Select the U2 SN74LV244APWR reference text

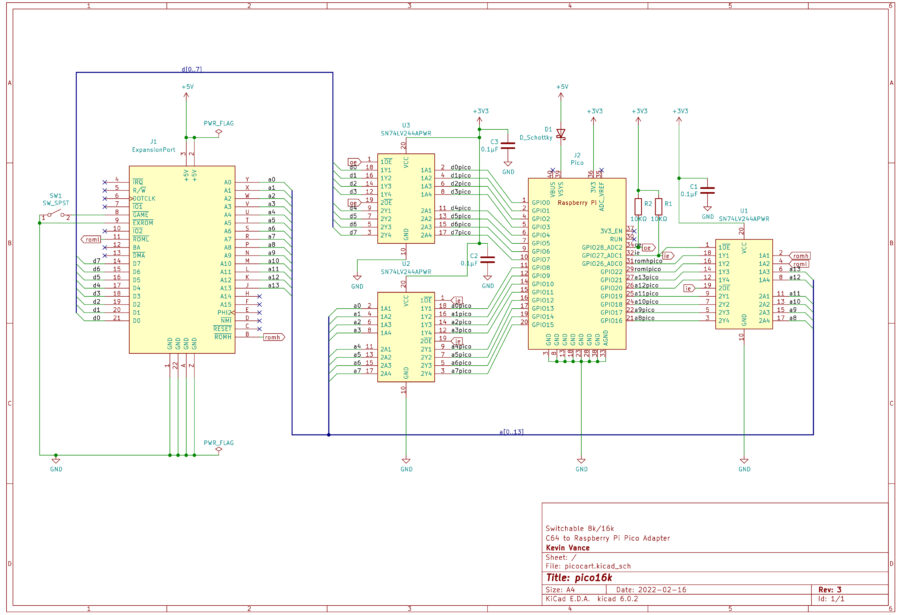click(406, 268)
